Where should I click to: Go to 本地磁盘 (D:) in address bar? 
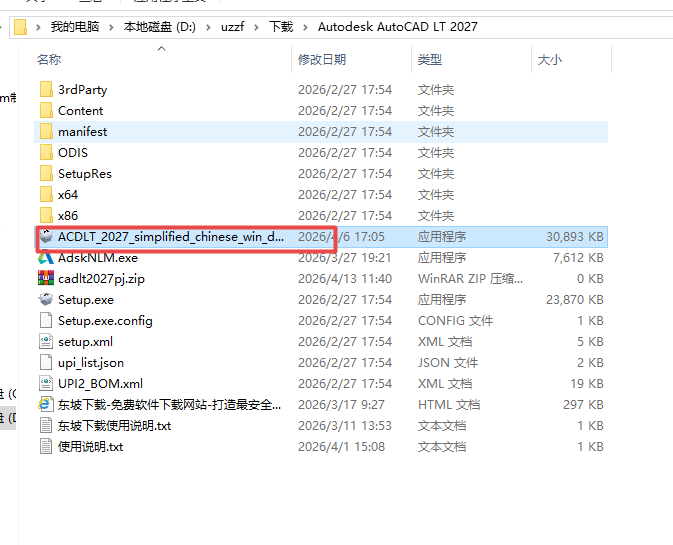pos(159,27)
